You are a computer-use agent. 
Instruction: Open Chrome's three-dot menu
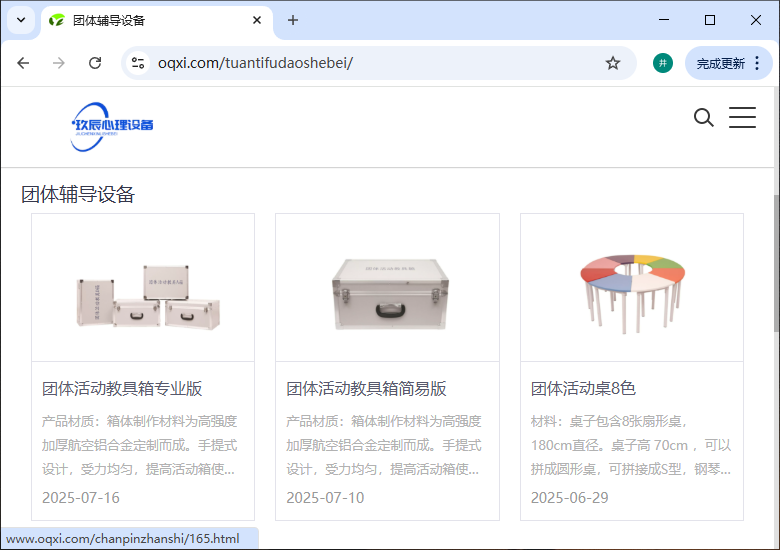[757, 63]
